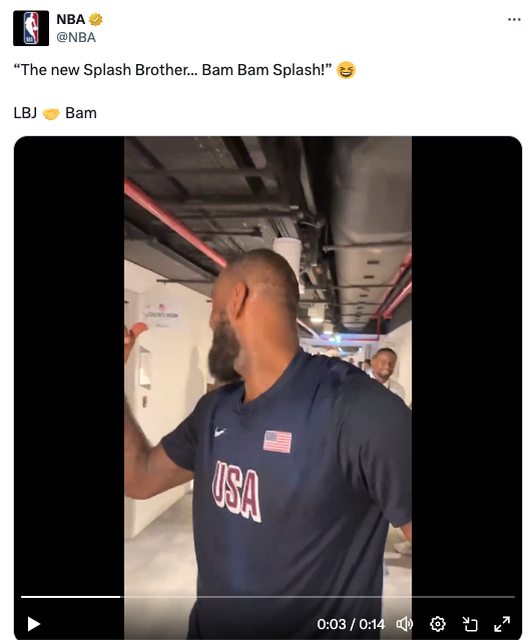Click the NBA display name
This screenshot has height=640, width=530.
[x=71, y=19]
